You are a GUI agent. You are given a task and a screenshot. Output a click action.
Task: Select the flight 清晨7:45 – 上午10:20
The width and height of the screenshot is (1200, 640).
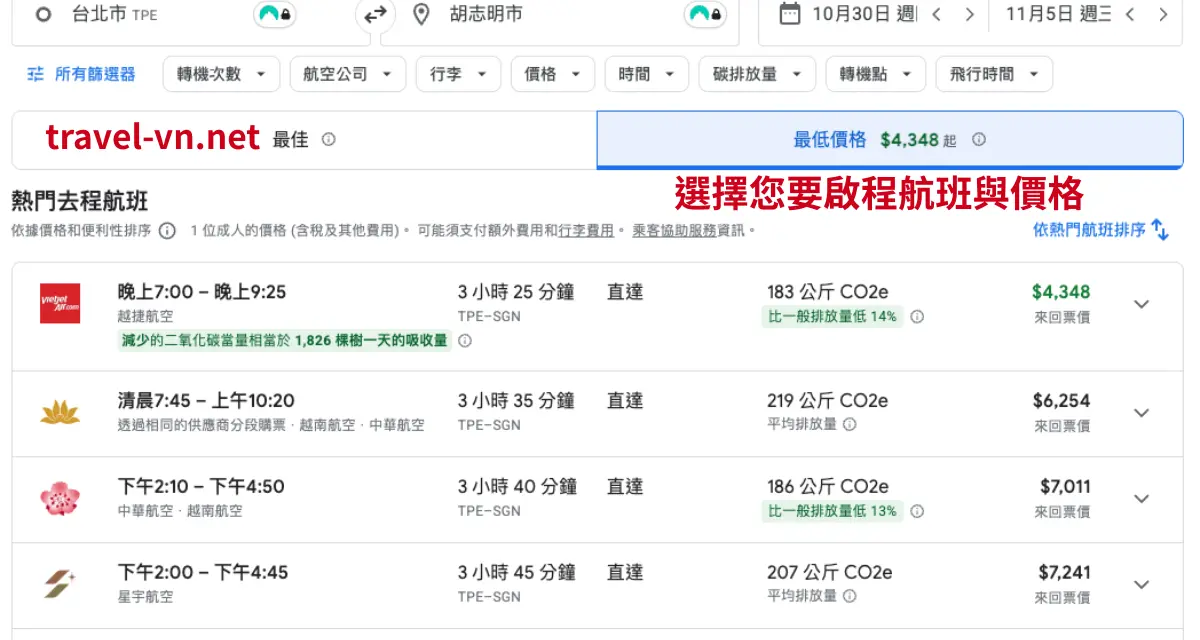(597, 414)
